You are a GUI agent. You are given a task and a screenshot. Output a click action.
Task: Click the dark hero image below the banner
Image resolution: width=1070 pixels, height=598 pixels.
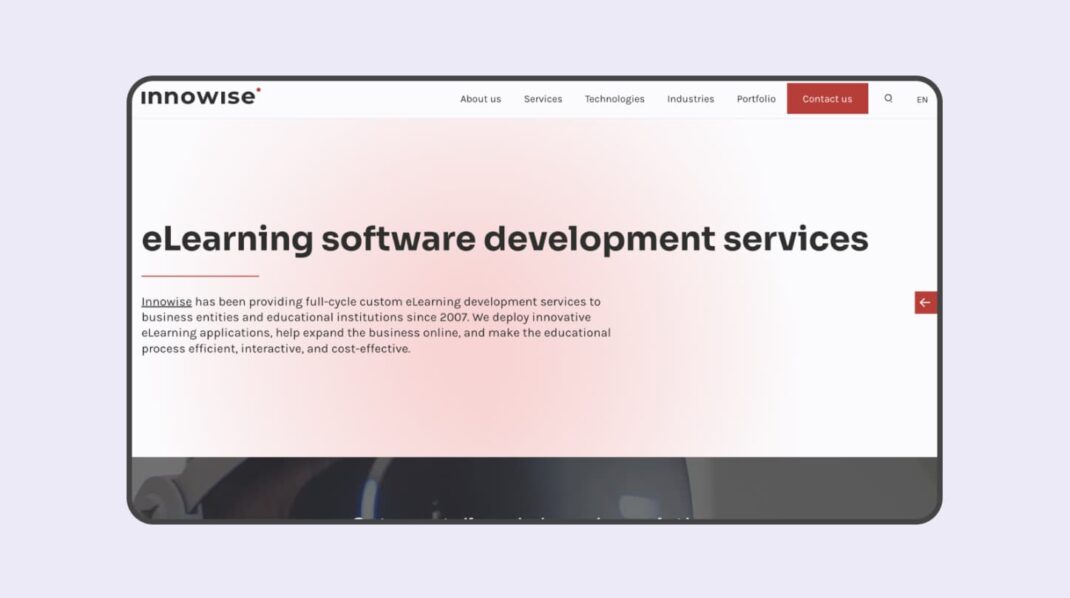[x=534, y=488]
